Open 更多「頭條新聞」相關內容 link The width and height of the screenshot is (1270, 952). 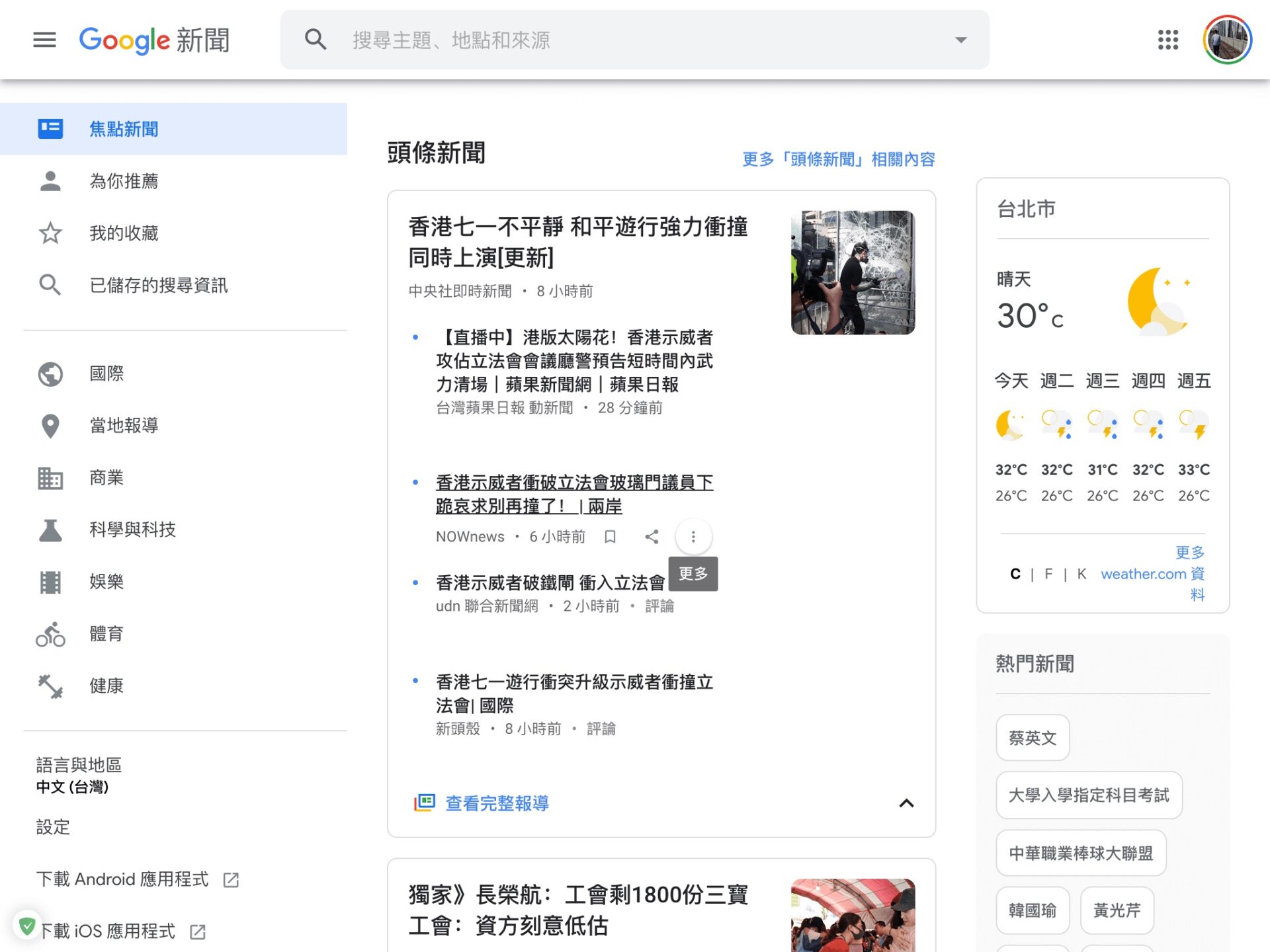coord(839,159)
